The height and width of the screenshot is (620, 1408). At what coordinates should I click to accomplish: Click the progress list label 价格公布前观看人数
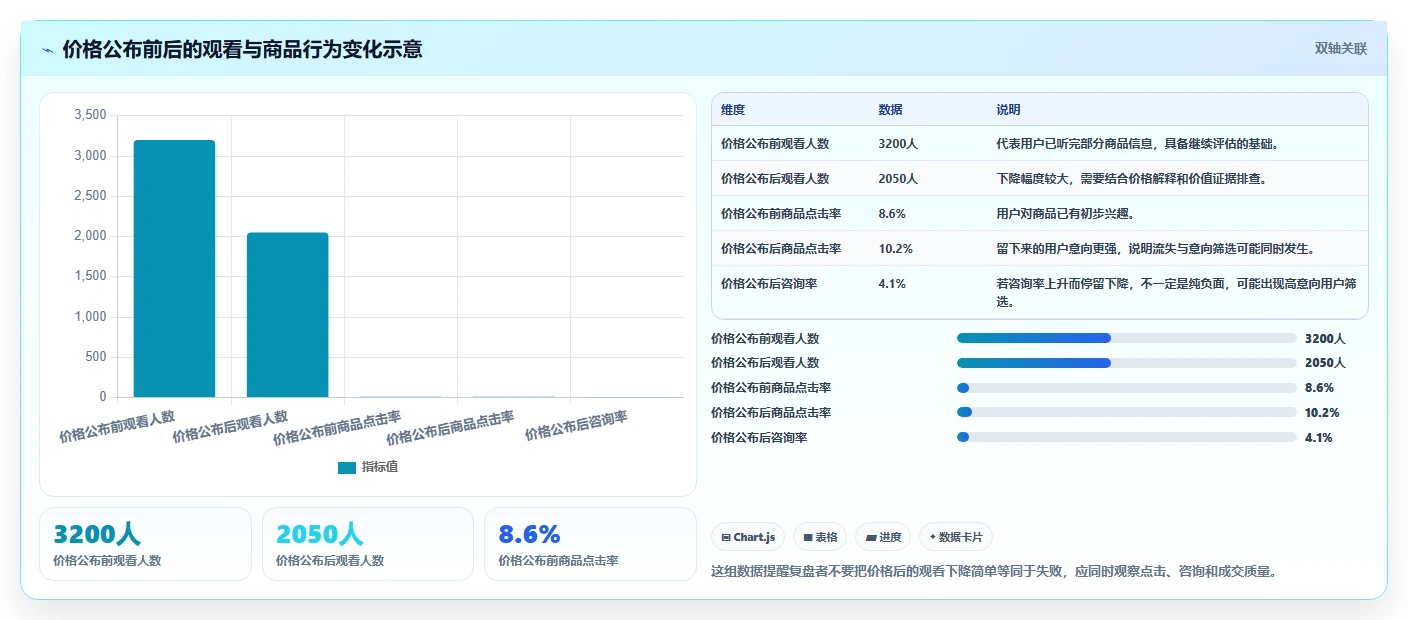tap(765, 338)
